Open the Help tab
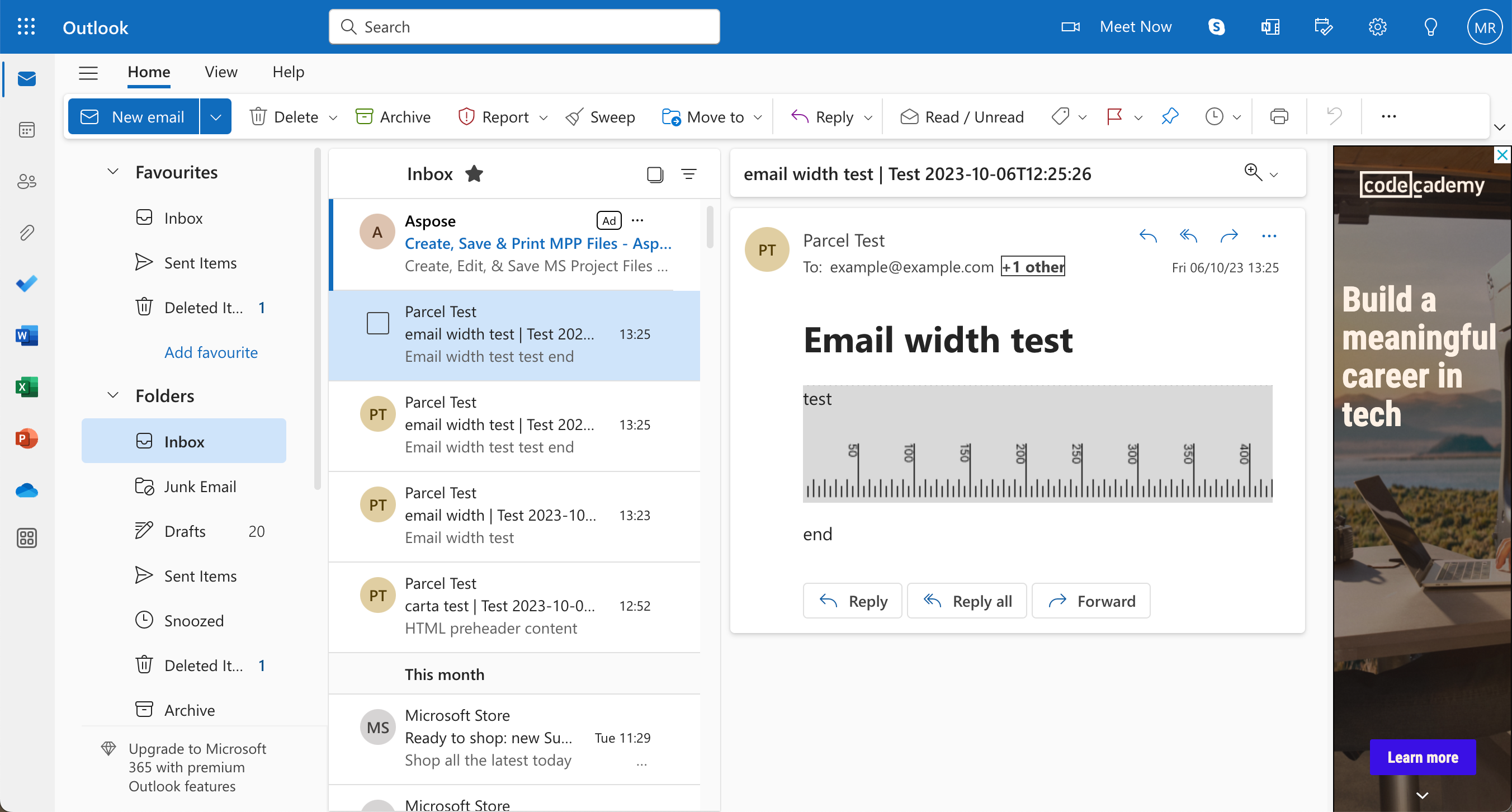1512x812 pixels. [x=288, y=72]
